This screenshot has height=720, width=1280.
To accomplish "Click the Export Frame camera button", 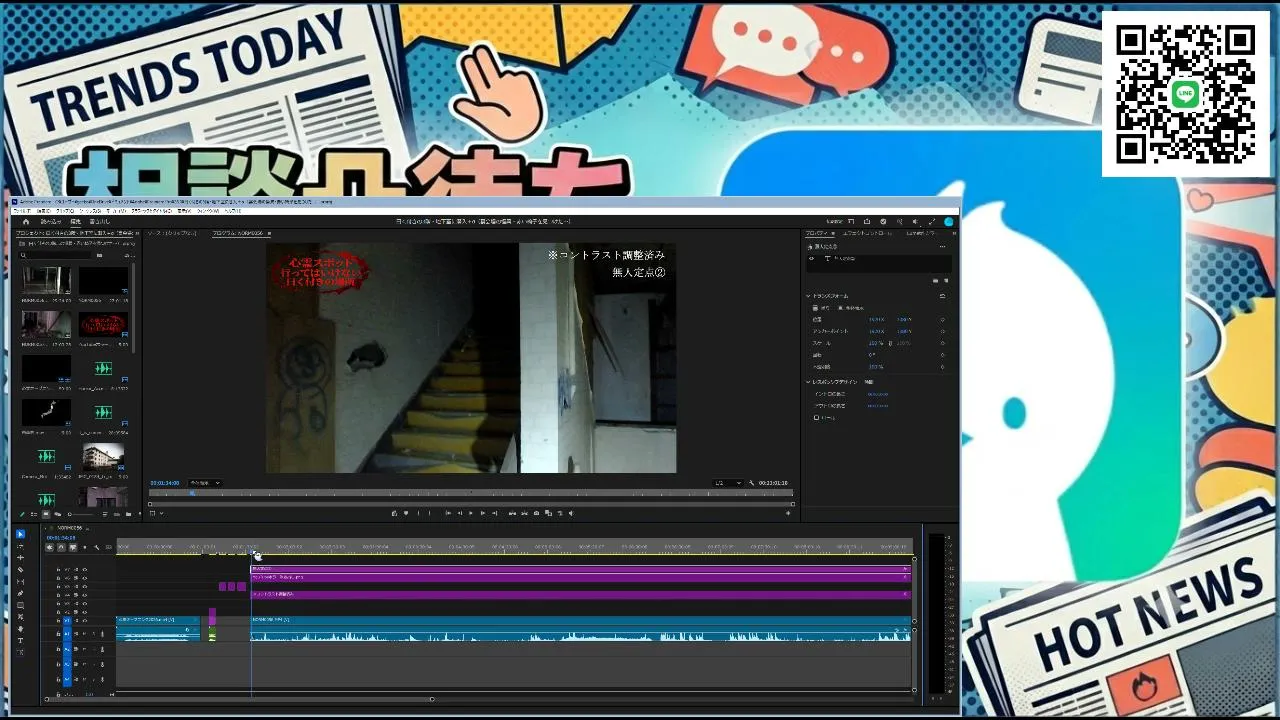I will tap(536, 513).
